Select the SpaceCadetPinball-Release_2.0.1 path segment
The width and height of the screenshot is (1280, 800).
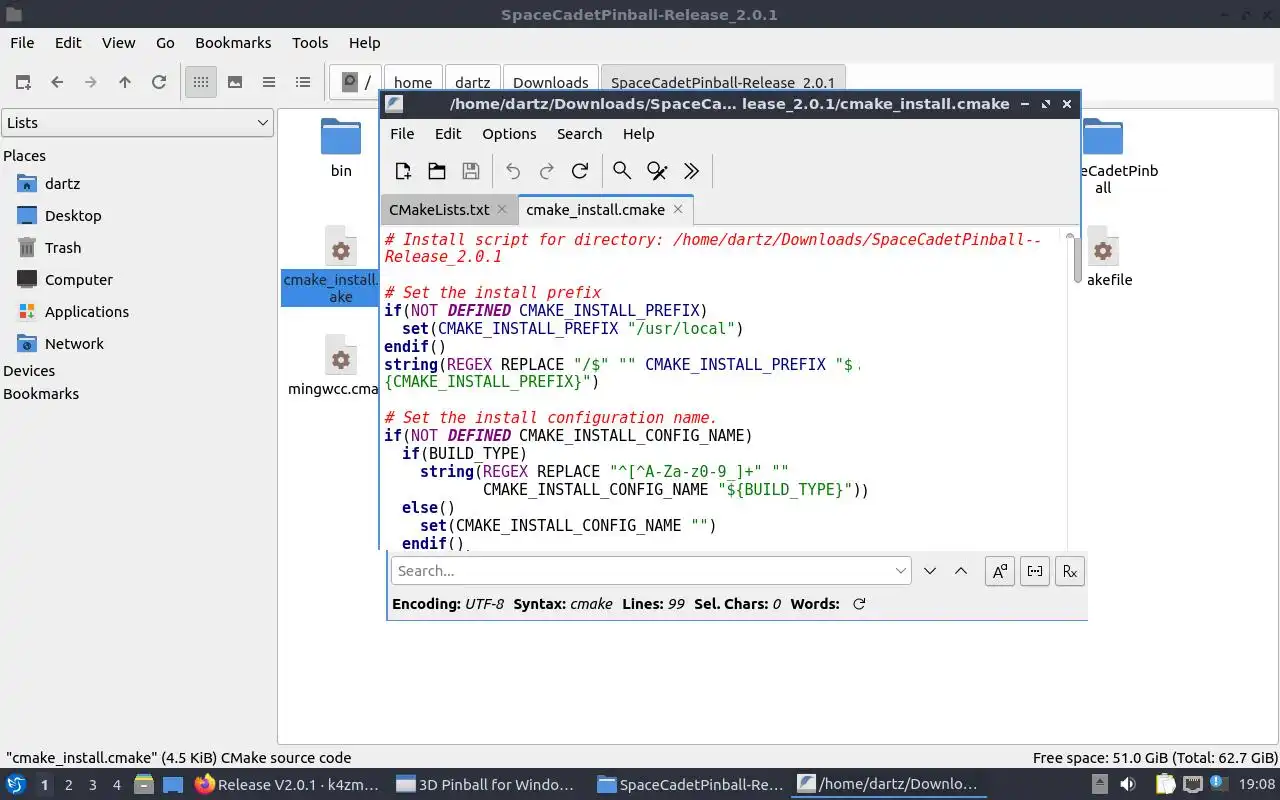[x=723, y=82]
